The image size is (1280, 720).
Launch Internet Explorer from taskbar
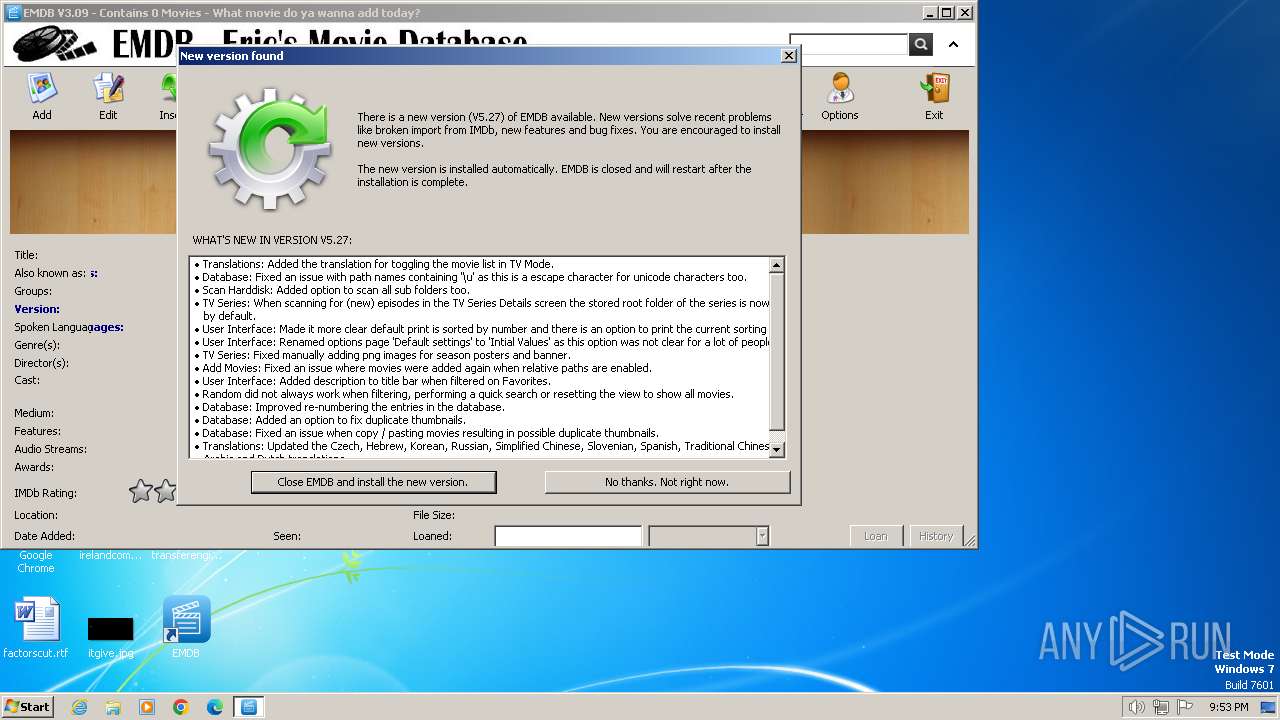79,707
